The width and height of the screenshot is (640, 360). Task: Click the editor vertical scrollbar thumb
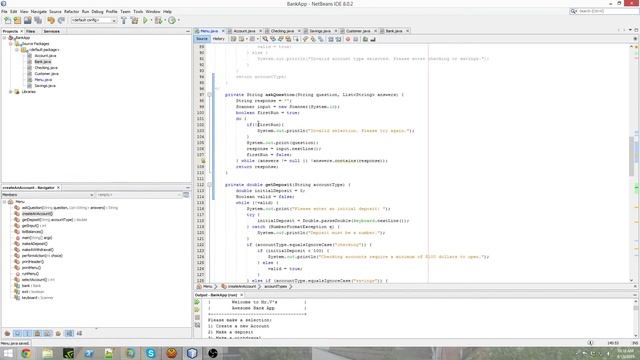click(x=632, y=155)
